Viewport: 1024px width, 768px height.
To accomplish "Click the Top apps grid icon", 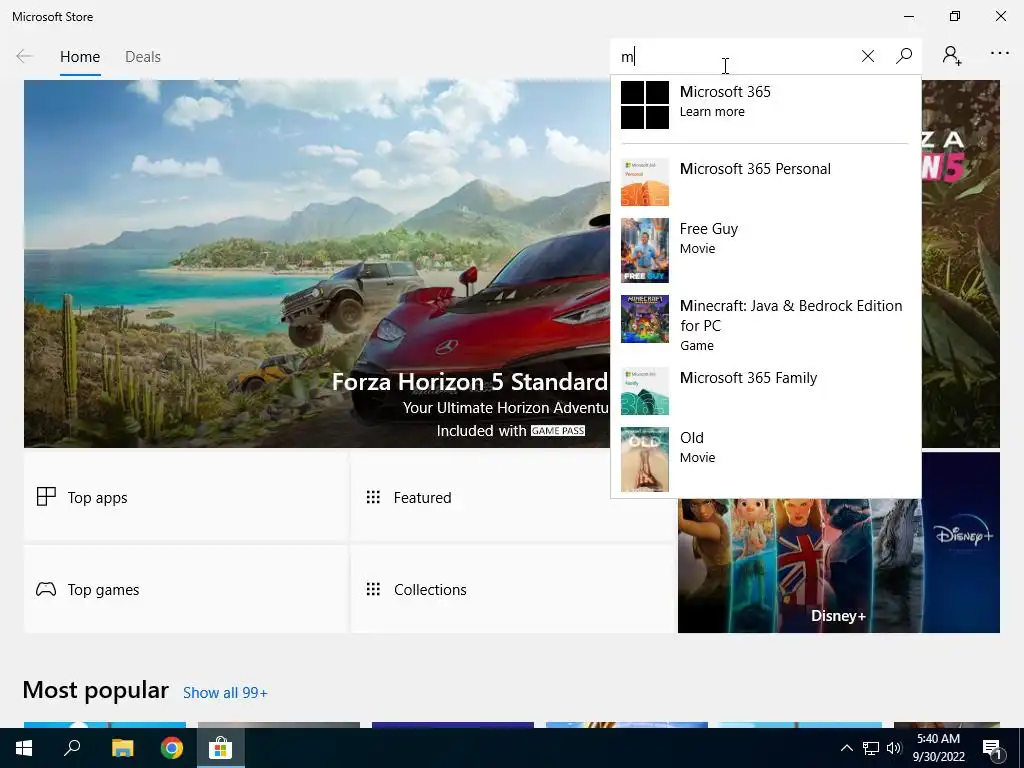I will 46,496.
